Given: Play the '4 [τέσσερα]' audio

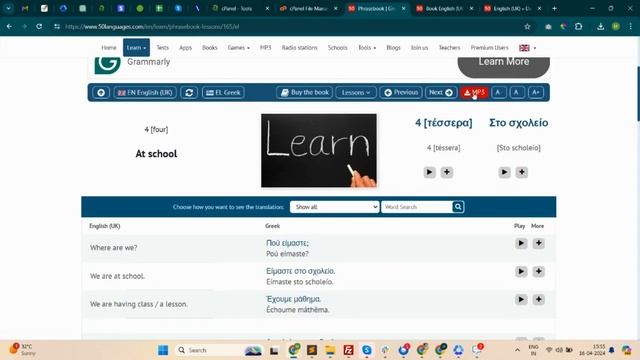Looking at the screenshot, I should point(429,172).
